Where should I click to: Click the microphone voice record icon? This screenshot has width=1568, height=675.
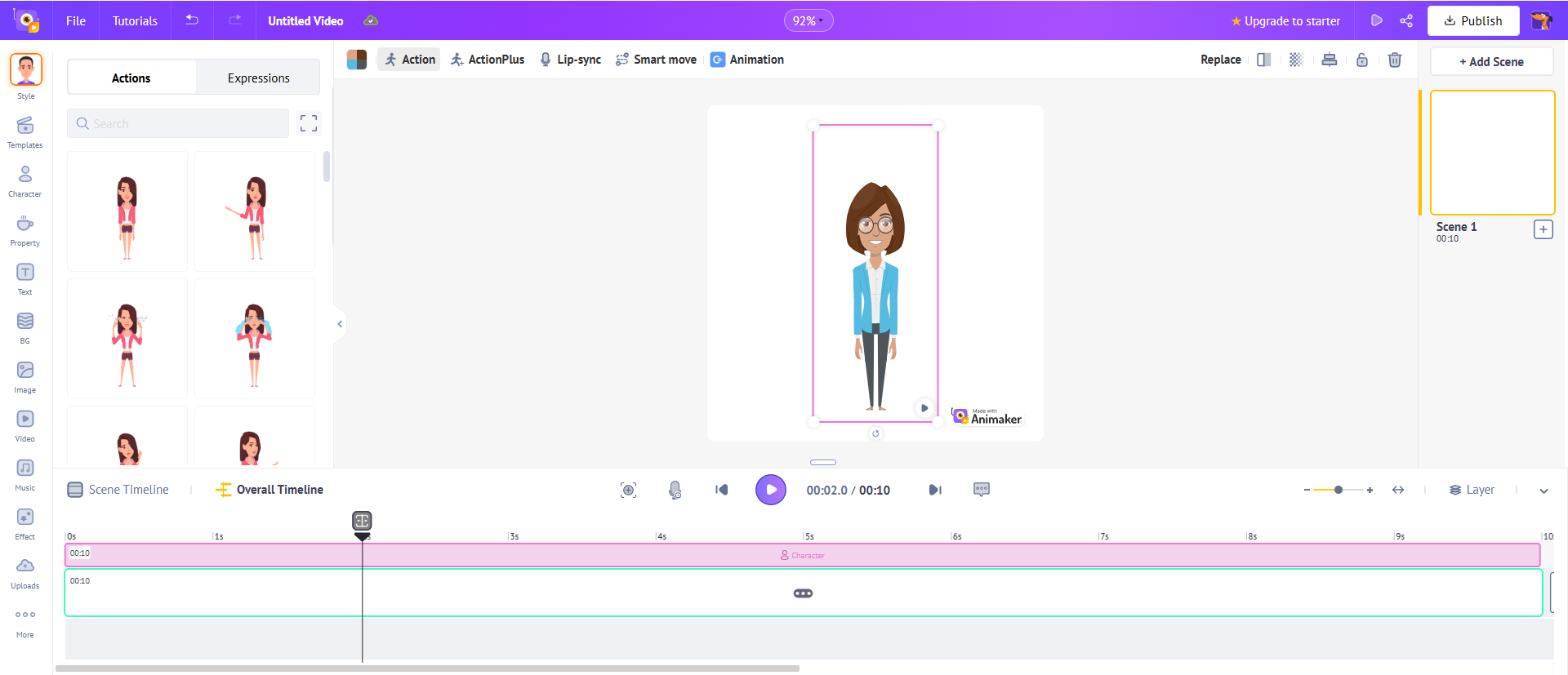(x=675, y=490)
